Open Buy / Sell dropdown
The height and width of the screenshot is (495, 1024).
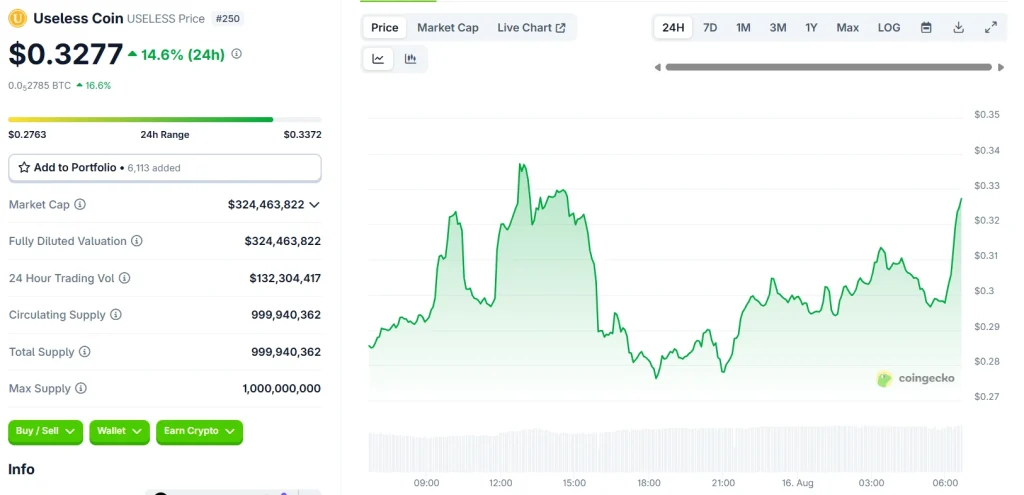click(x=46, y=432)
